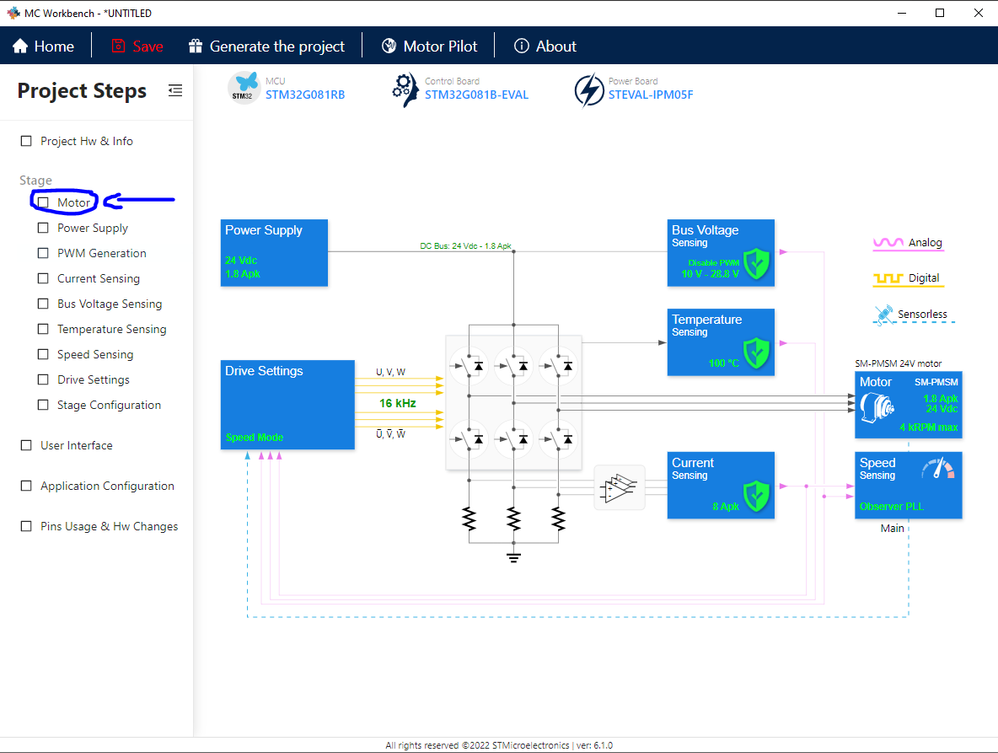
Task: Tick the Speed Sensing stage checkbox
Action: tap(43, 354)
